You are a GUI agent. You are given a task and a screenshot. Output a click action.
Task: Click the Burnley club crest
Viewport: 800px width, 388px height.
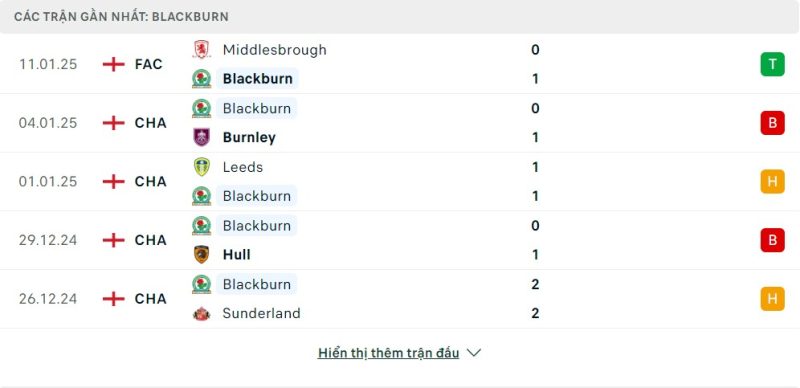pyautogui.click(x=201, y=137)
